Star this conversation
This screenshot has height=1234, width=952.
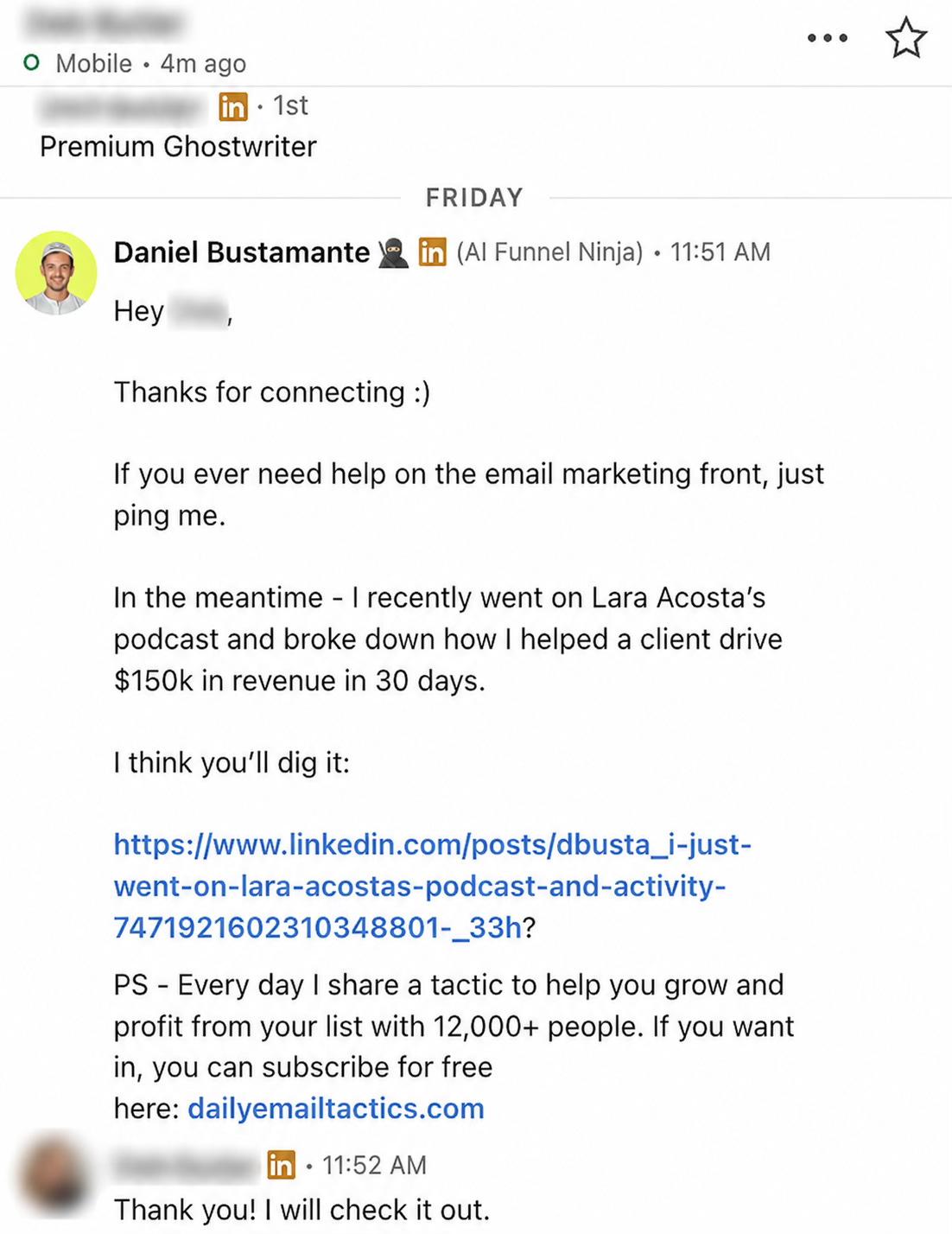[906, 38]
